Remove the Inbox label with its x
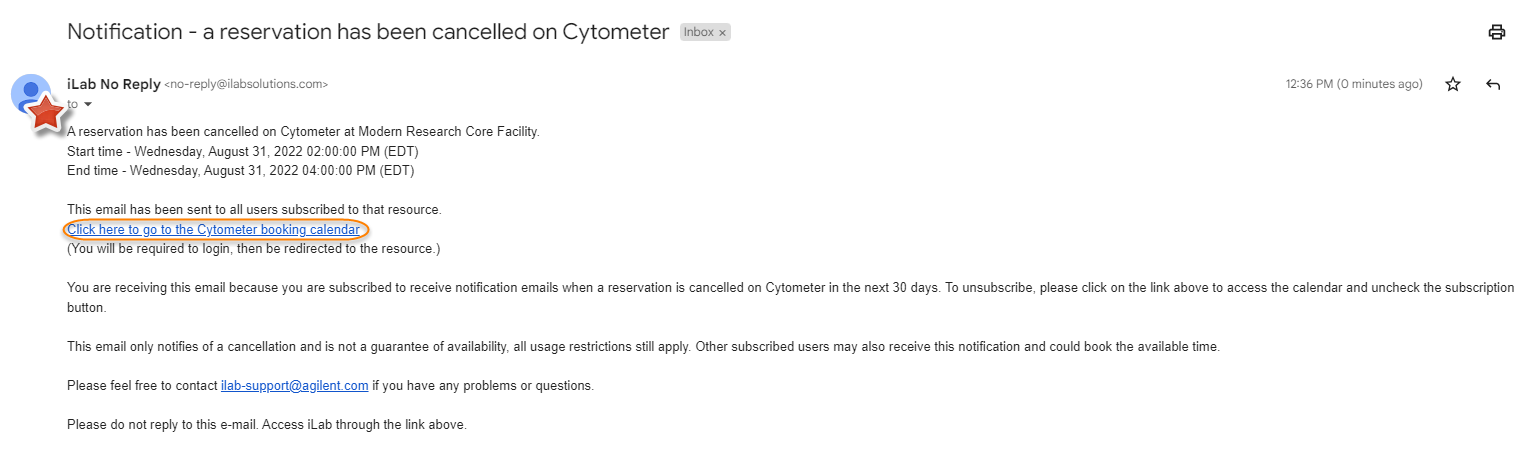This screenshot has width=1521, height=467. [x=722, y=32]
